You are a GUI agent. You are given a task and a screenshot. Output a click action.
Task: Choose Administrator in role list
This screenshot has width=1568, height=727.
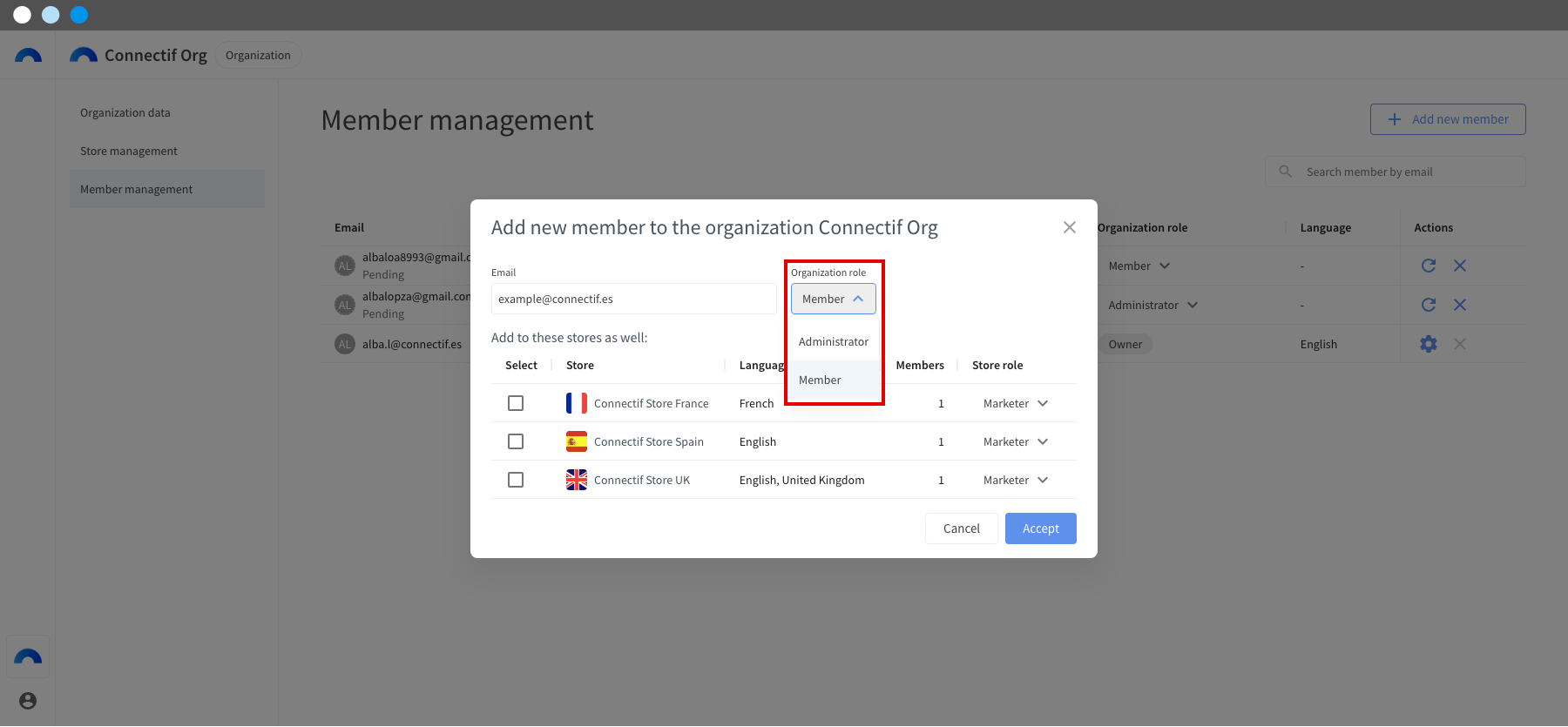834,341
